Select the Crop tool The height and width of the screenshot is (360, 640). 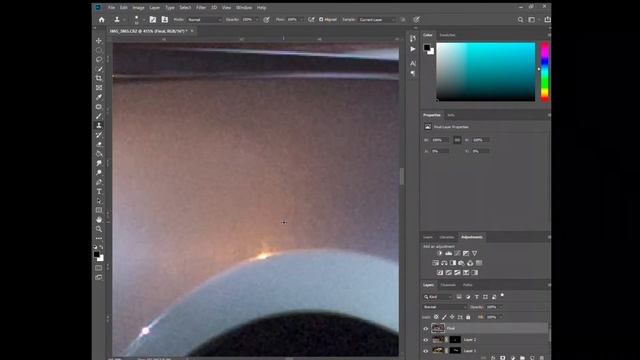99,78
